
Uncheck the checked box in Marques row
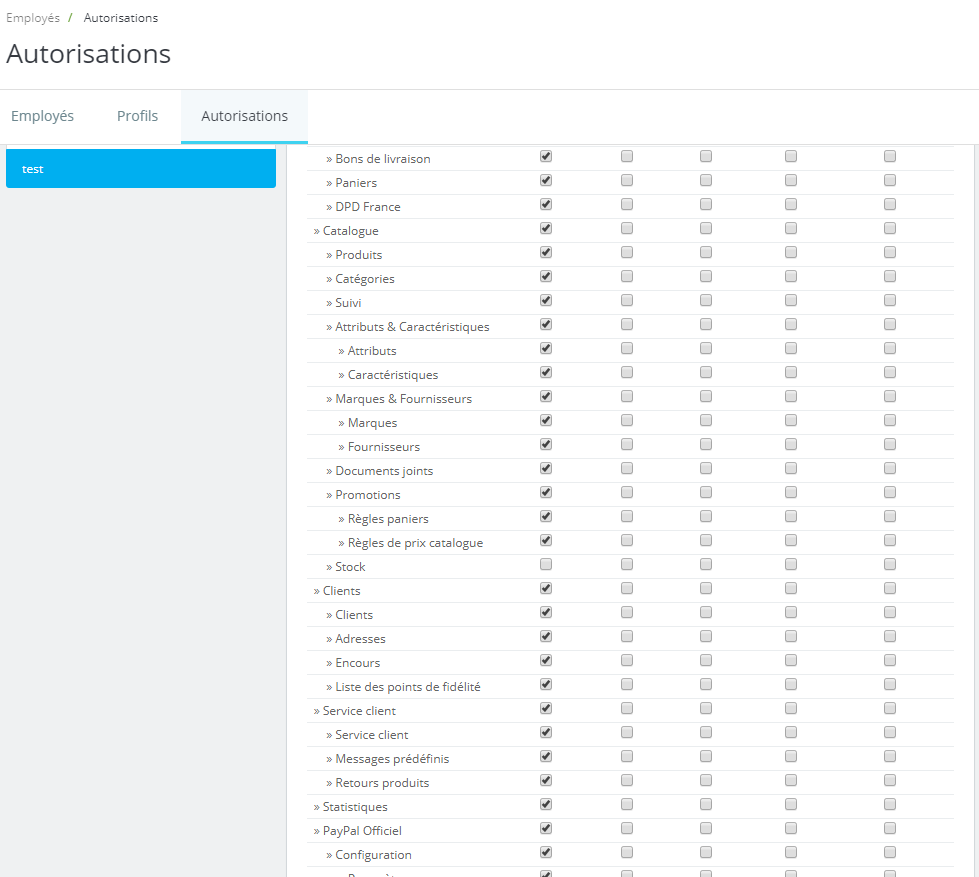click(x=546, y=421)
